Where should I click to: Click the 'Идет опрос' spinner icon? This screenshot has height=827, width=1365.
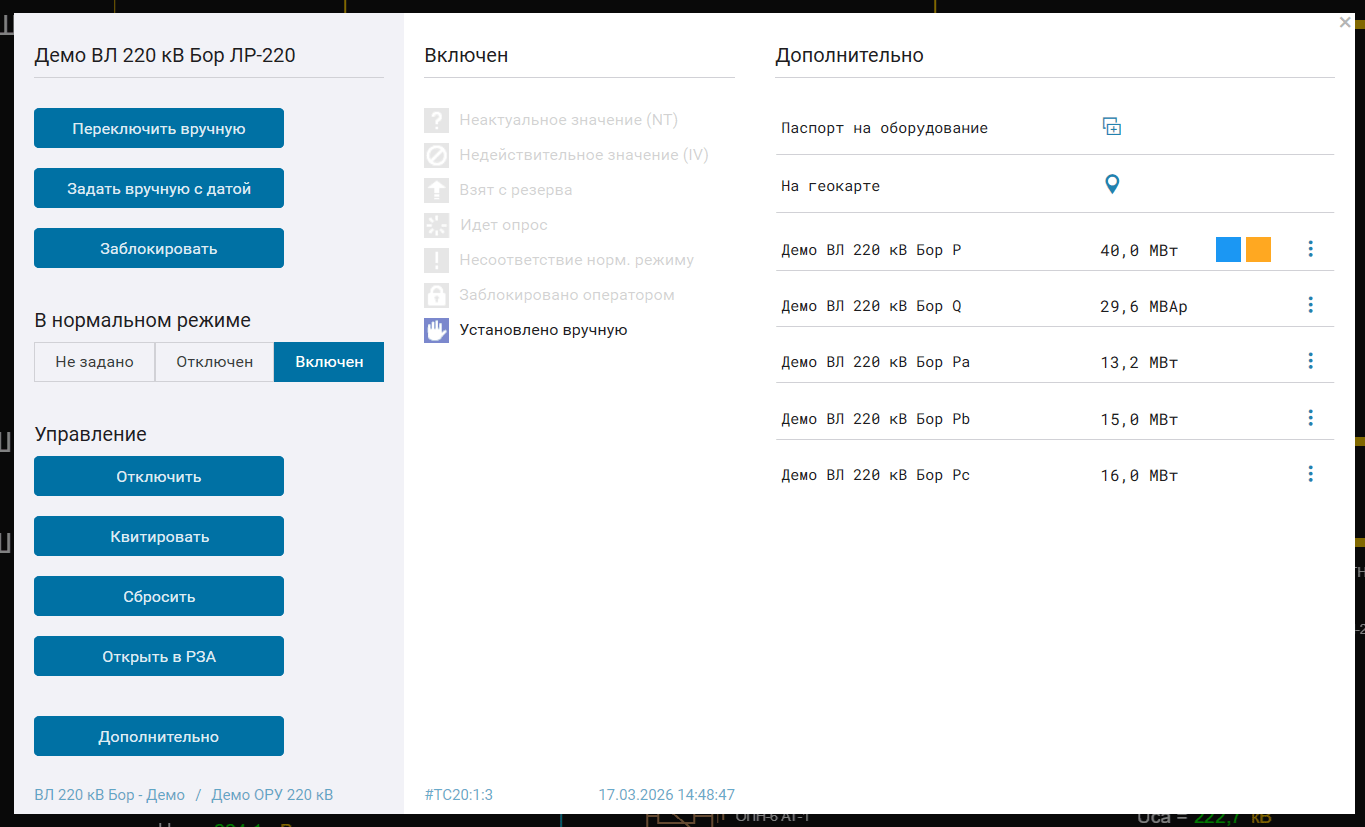point(436,225)
